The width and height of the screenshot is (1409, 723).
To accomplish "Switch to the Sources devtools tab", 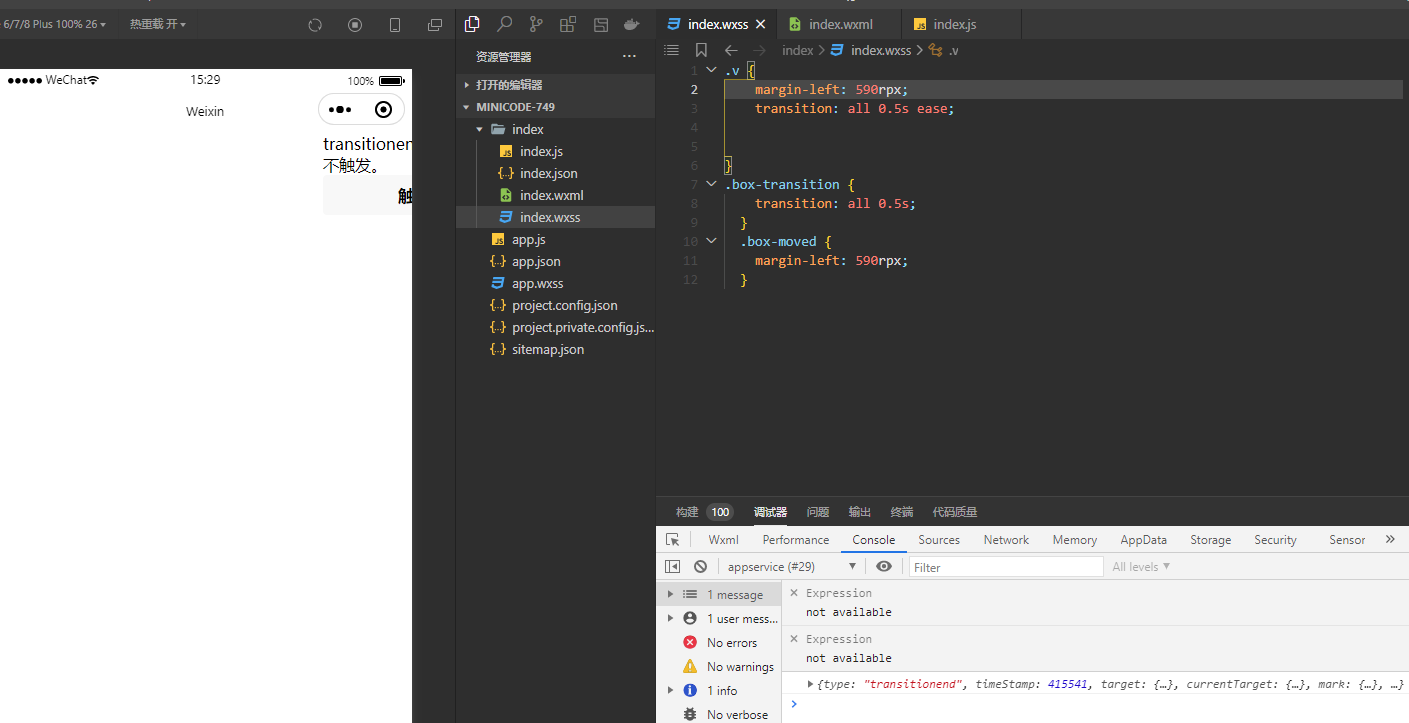I will pyautogui.click(x=939, y=539).
